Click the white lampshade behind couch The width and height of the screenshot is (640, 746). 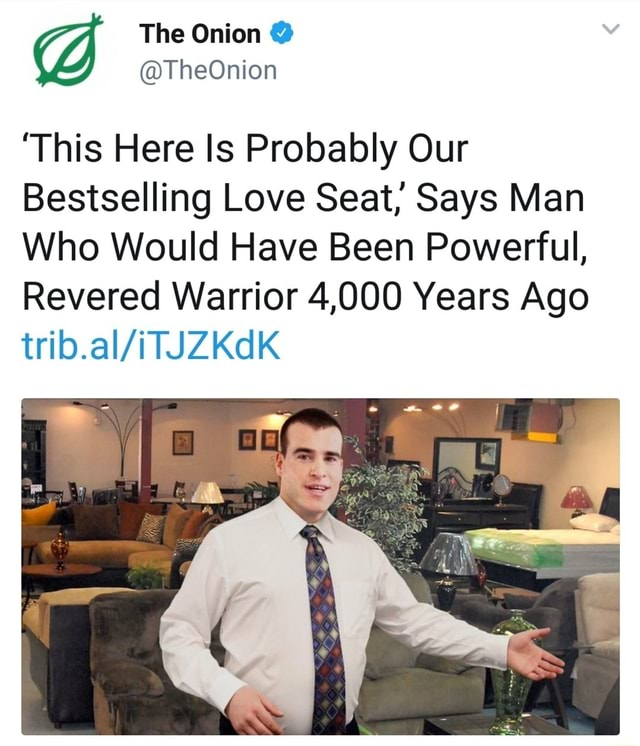[x=207, y=492]
